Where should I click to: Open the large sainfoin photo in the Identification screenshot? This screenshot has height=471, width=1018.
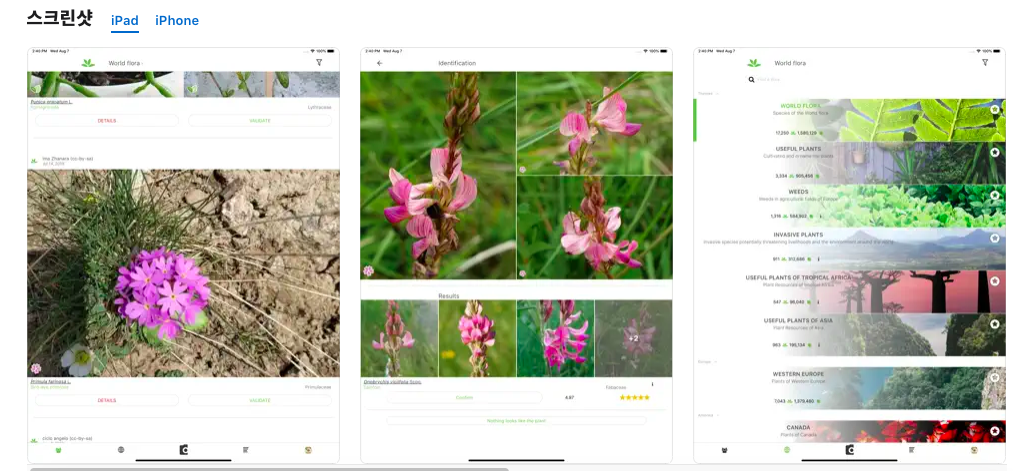click(x=438, y=175)
